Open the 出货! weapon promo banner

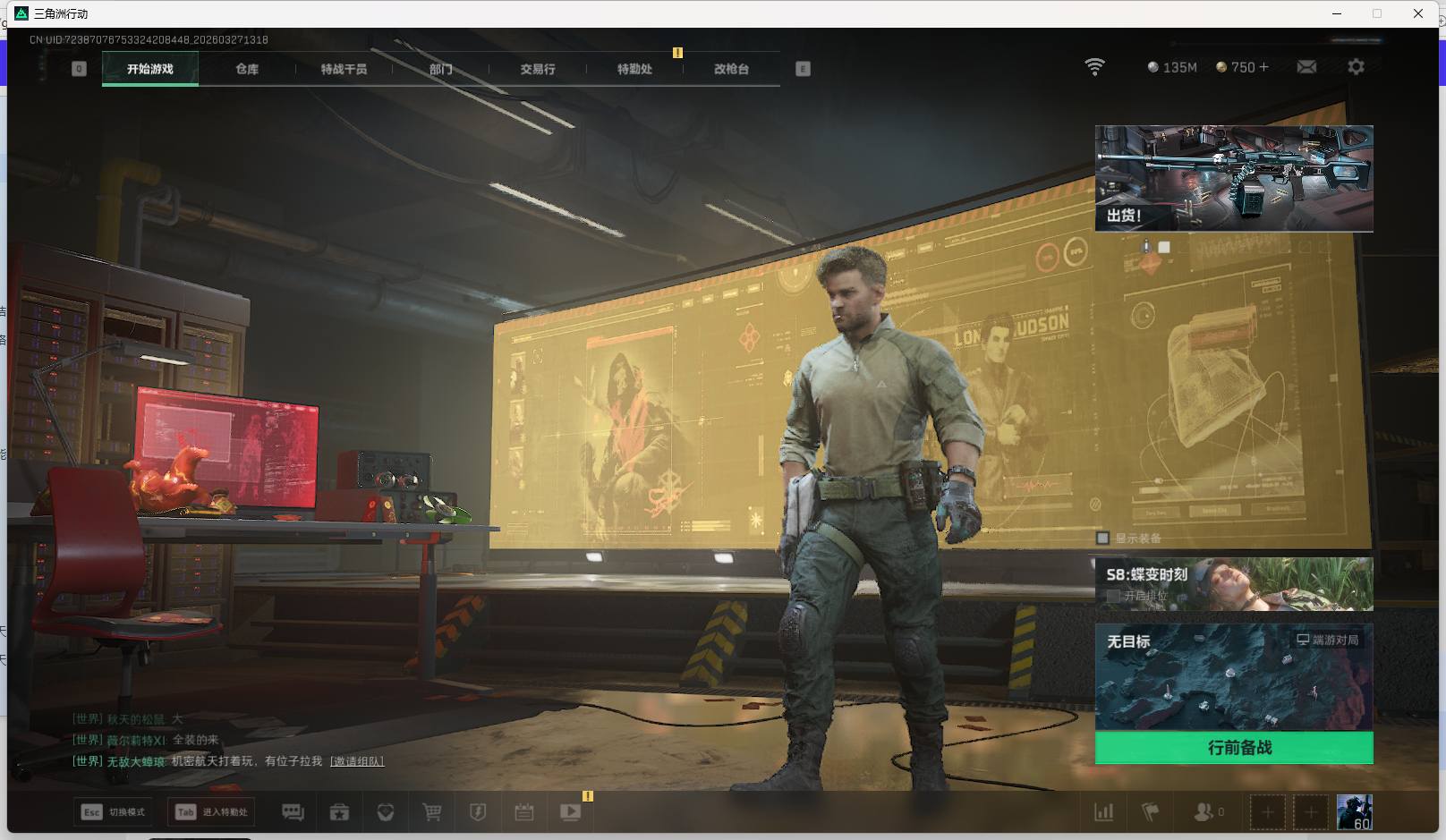point(1234,178)
